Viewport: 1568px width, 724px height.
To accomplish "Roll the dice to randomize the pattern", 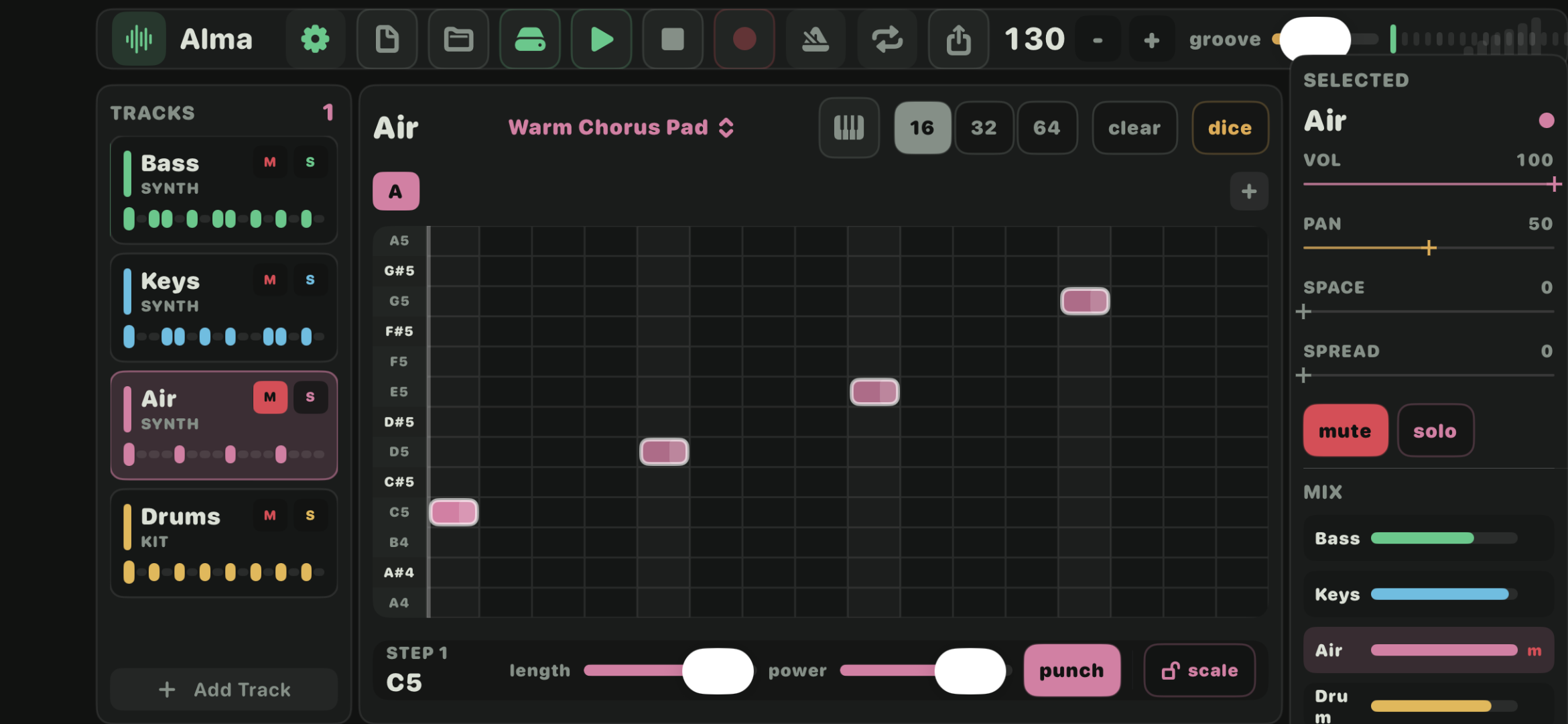I will coord(1230,127).
